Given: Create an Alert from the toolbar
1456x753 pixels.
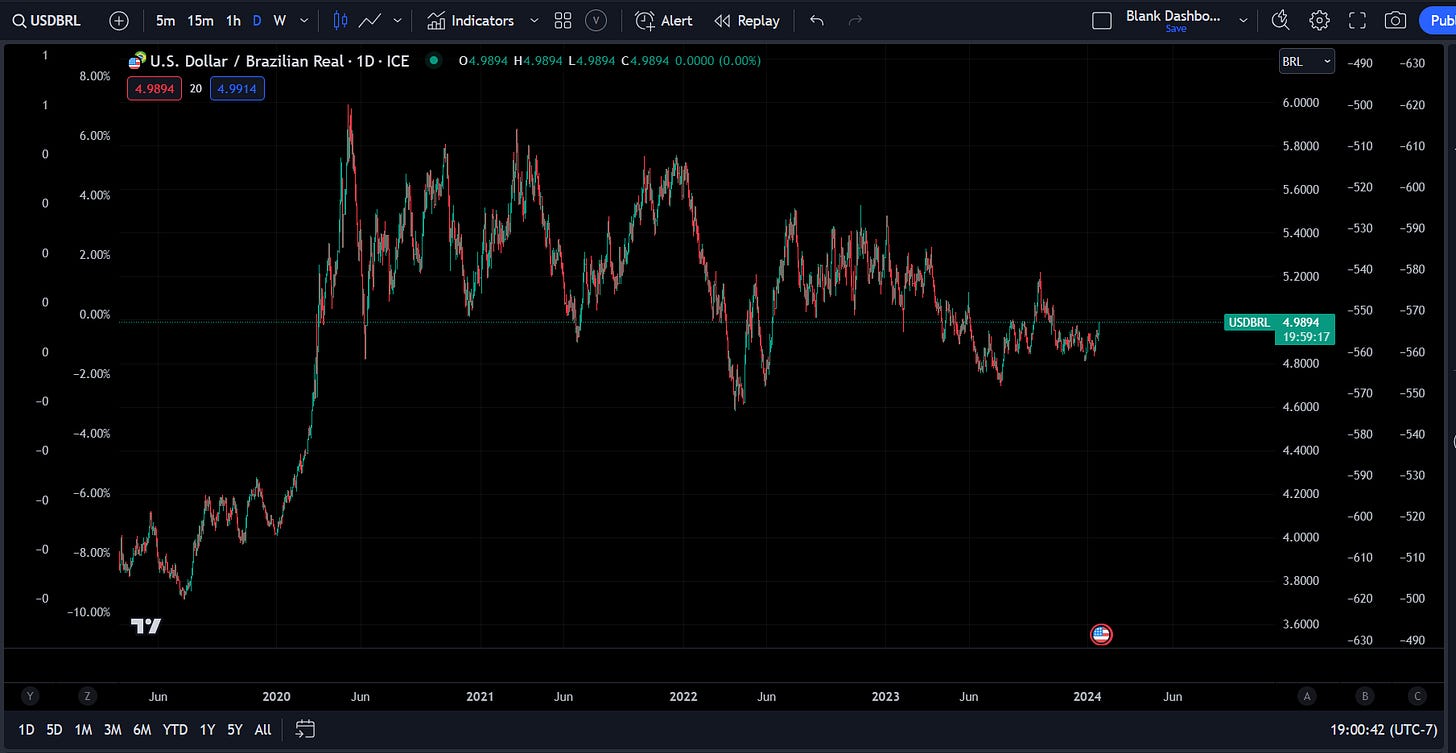Looking at the screenshot, I should (x=664, y=20).
